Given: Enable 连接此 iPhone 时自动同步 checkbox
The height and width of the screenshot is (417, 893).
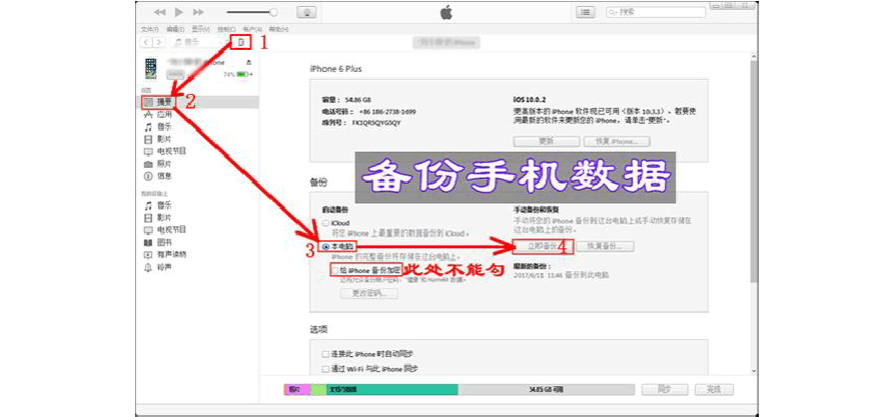Looking at the screenshot, I should click(326, 354).
